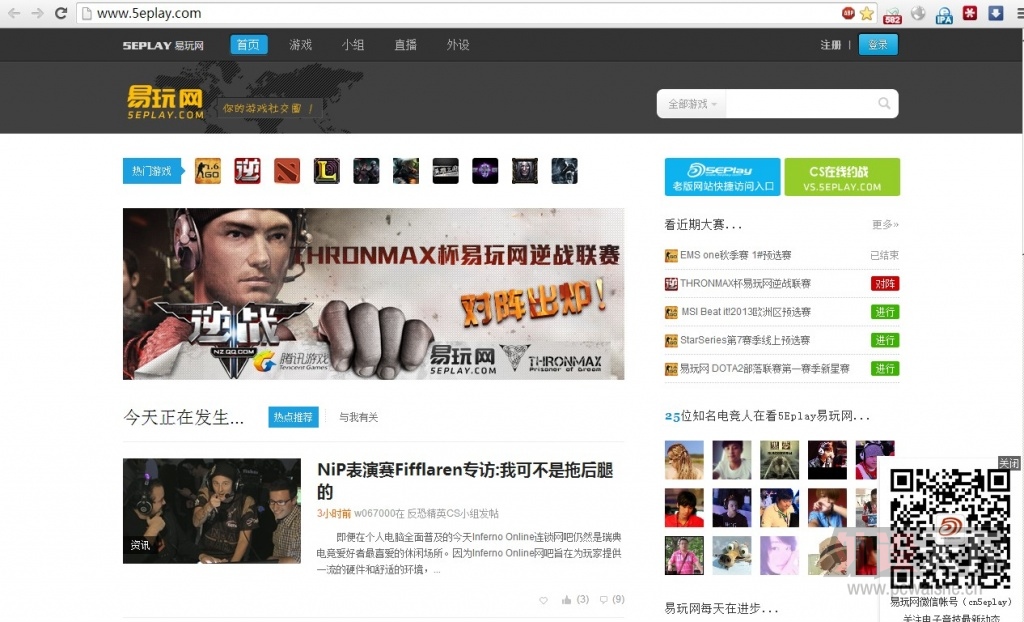Open the green CS在线约战 button
This screenshot has height=622, width=1024.
pos(842,178)
